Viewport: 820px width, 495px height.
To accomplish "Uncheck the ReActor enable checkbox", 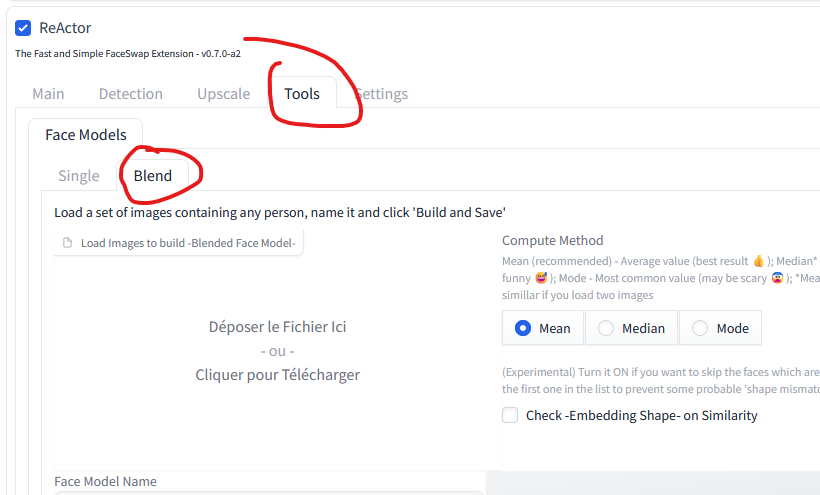I will click(x=23, y=28).
